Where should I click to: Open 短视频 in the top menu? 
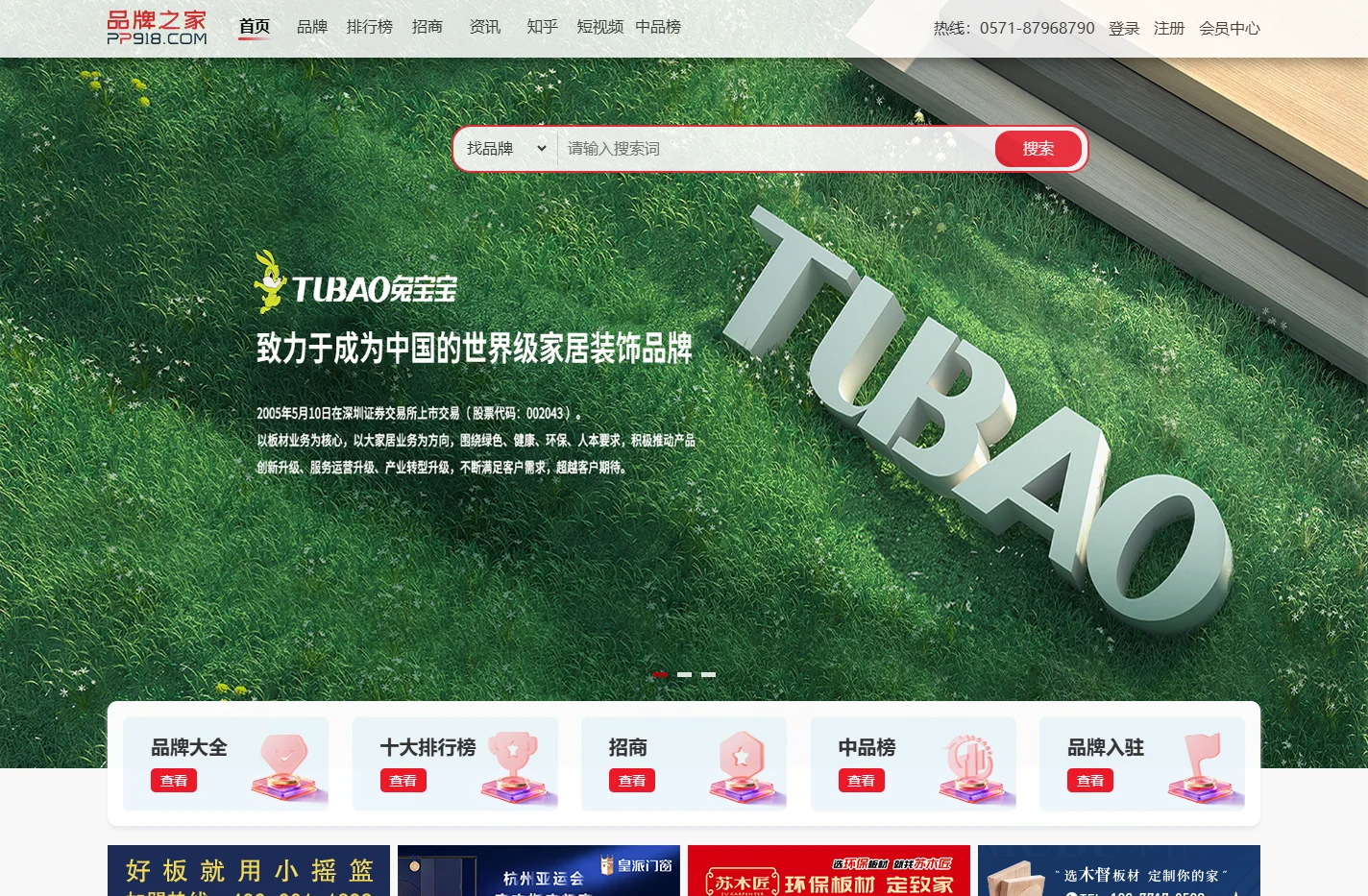[x=600, y=27]
